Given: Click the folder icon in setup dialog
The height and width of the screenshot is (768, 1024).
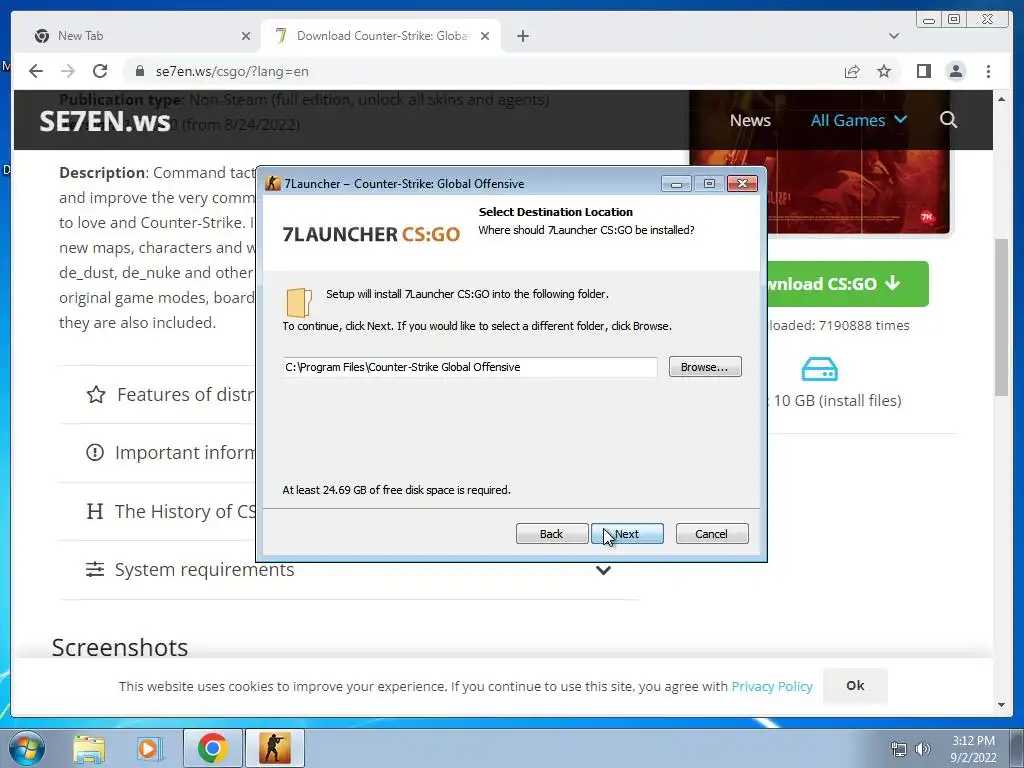Looking at the screenshot, I should [x=298, y=302].
